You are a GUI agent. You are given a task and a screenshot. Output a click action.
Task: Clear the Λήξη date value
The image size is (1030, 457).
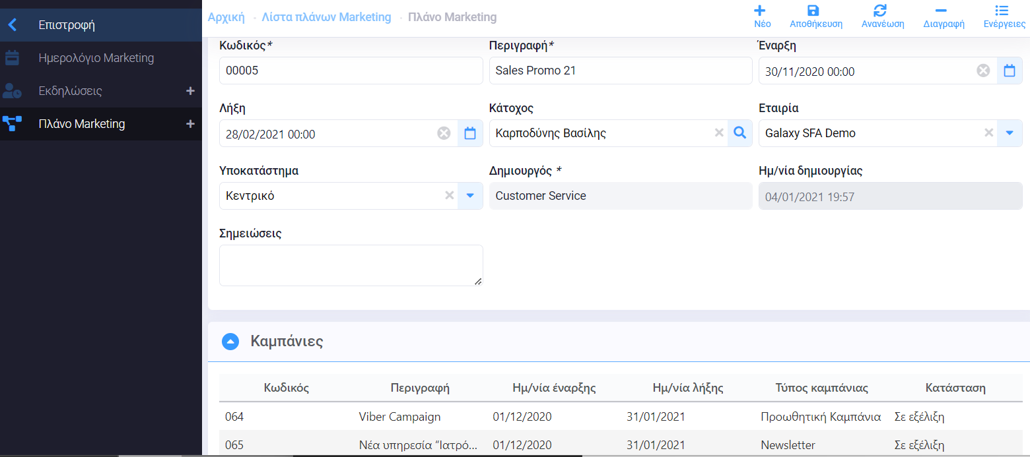click(444, 133)
